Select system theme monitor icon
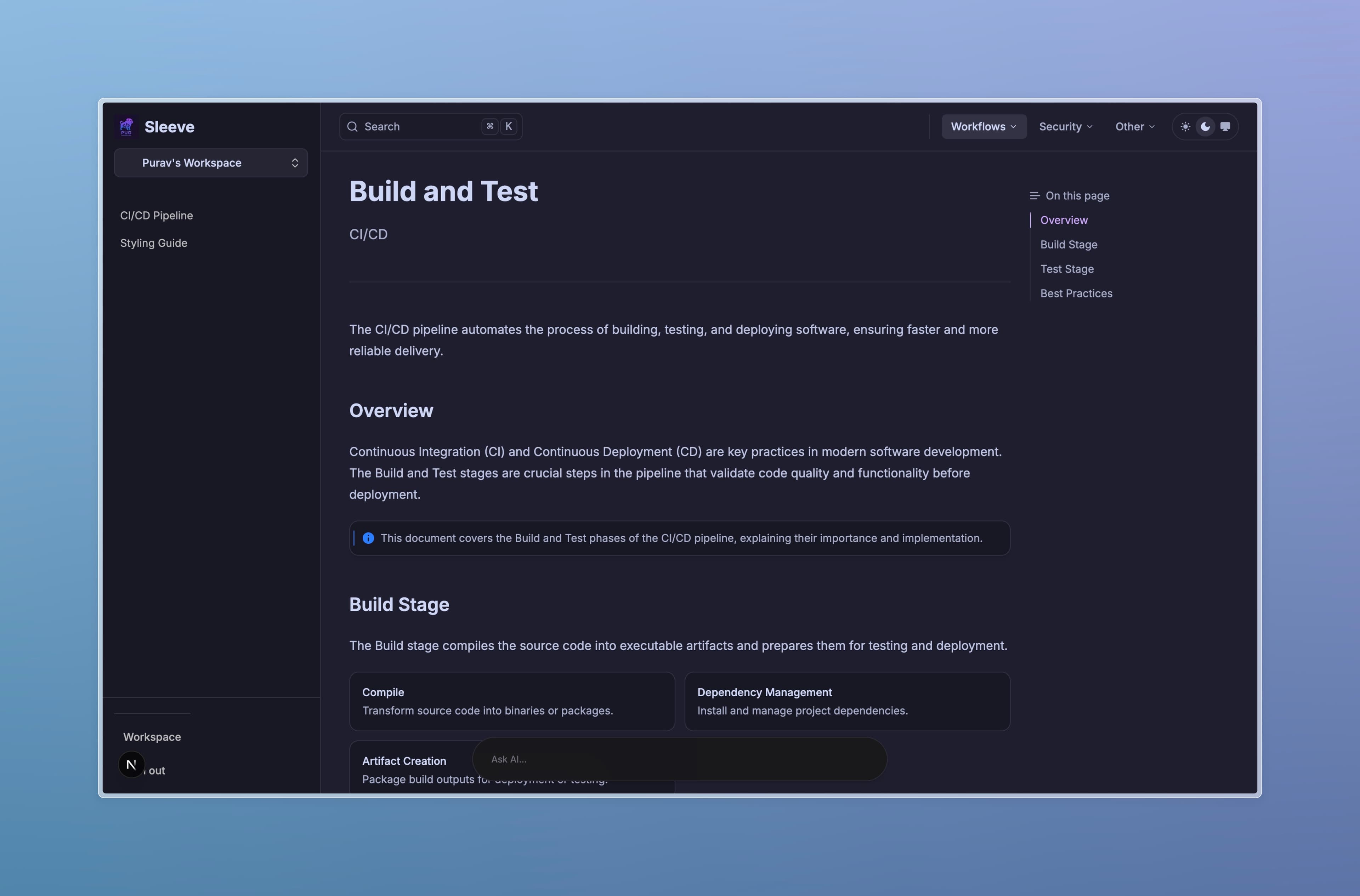This screenshot has height=896, width=1360. coord(1225,127)
